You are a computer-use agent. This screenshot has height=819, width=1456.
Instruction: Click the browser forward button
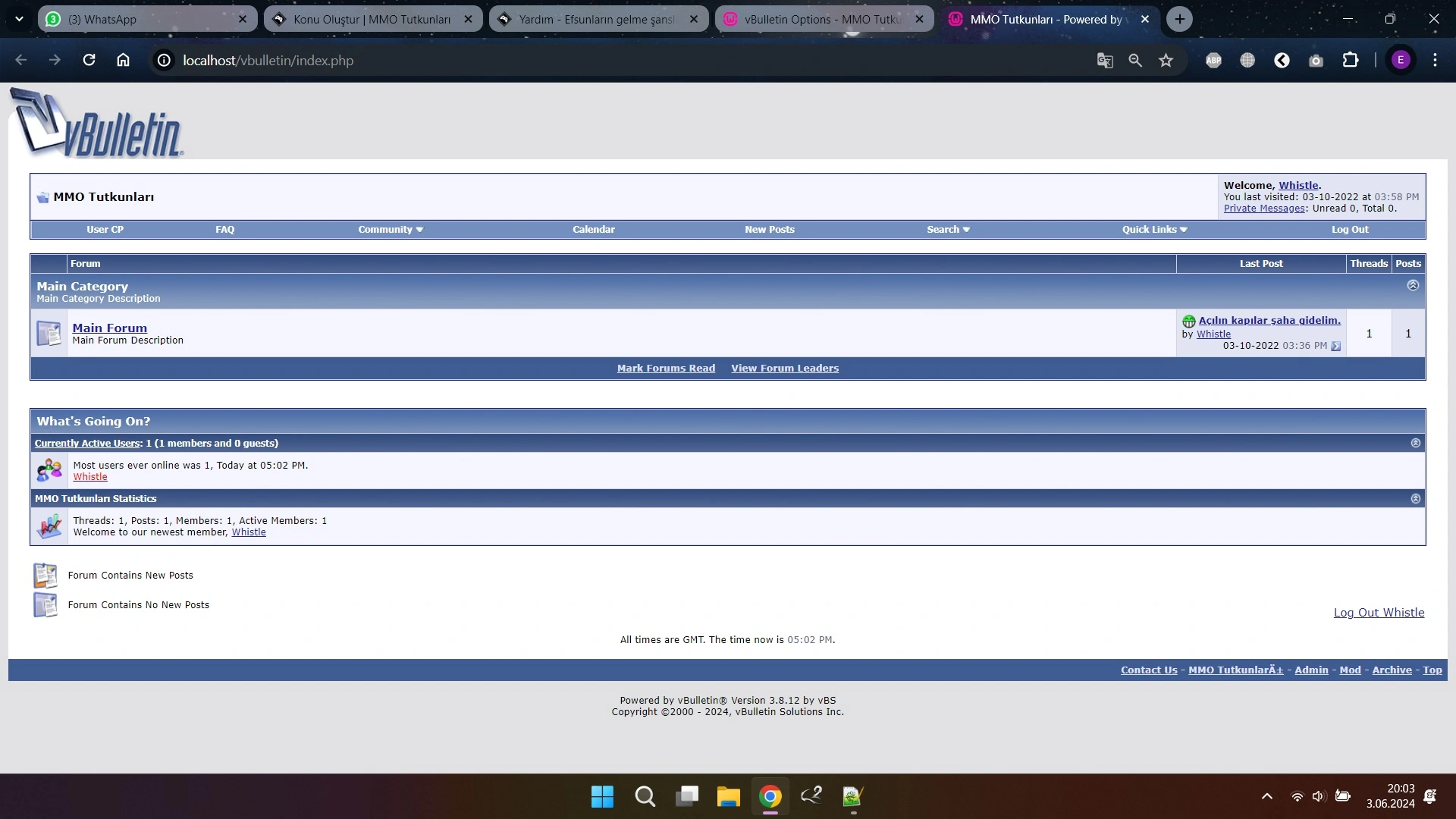click(55, 60)
